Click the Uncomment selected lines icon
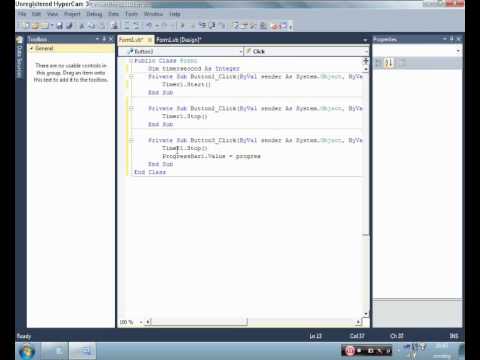480x360 pixels. tap(137, 25)
